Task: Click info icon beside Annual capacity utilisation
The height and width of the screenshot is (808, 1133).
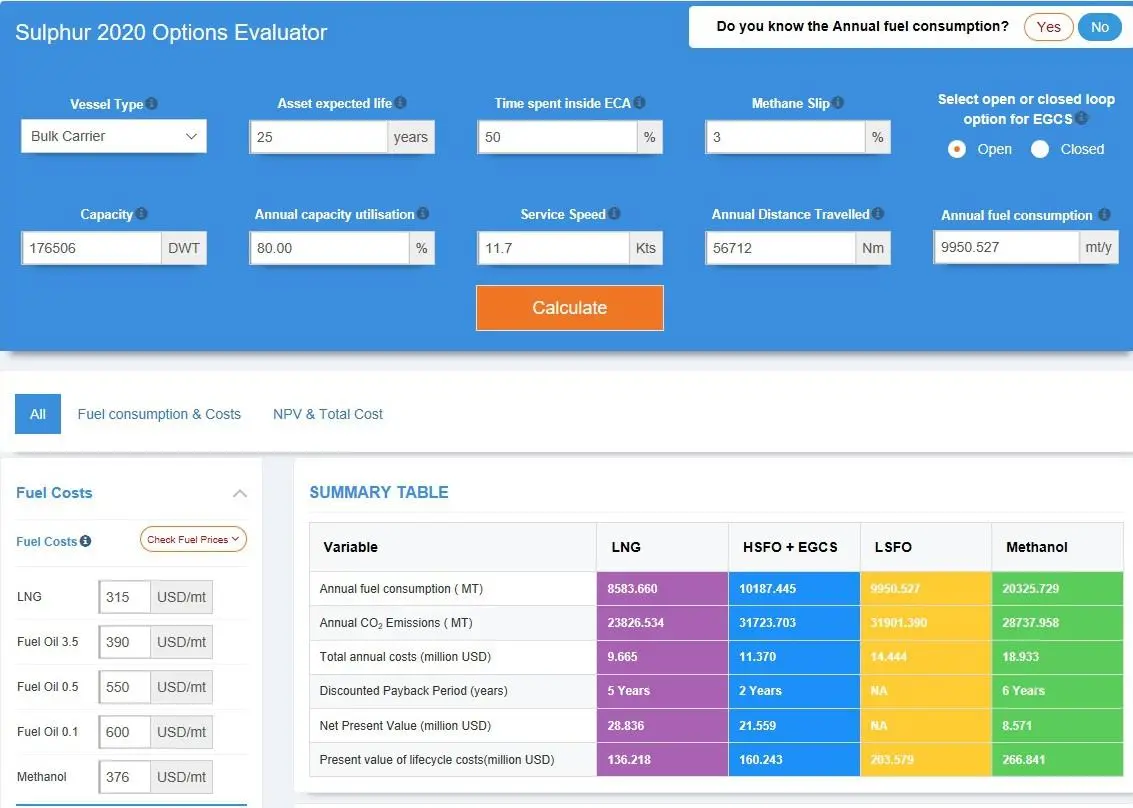Action: point(423,213)
